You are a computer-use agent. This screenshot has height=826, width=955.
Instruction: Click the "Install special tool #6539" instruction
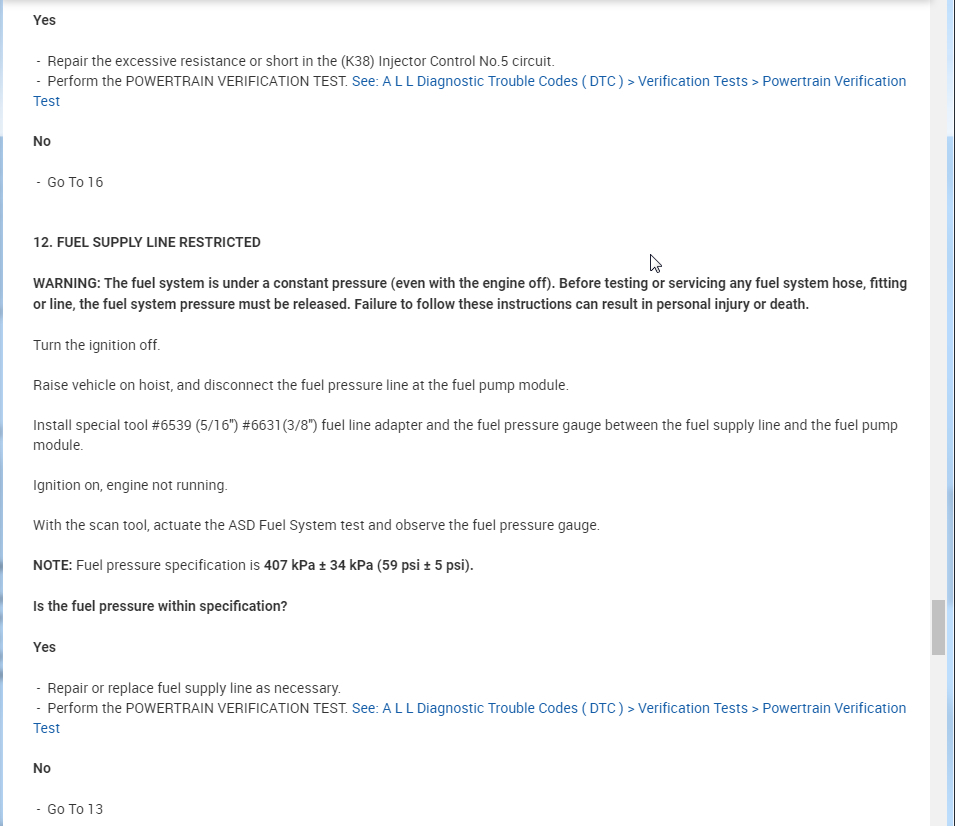465,425
